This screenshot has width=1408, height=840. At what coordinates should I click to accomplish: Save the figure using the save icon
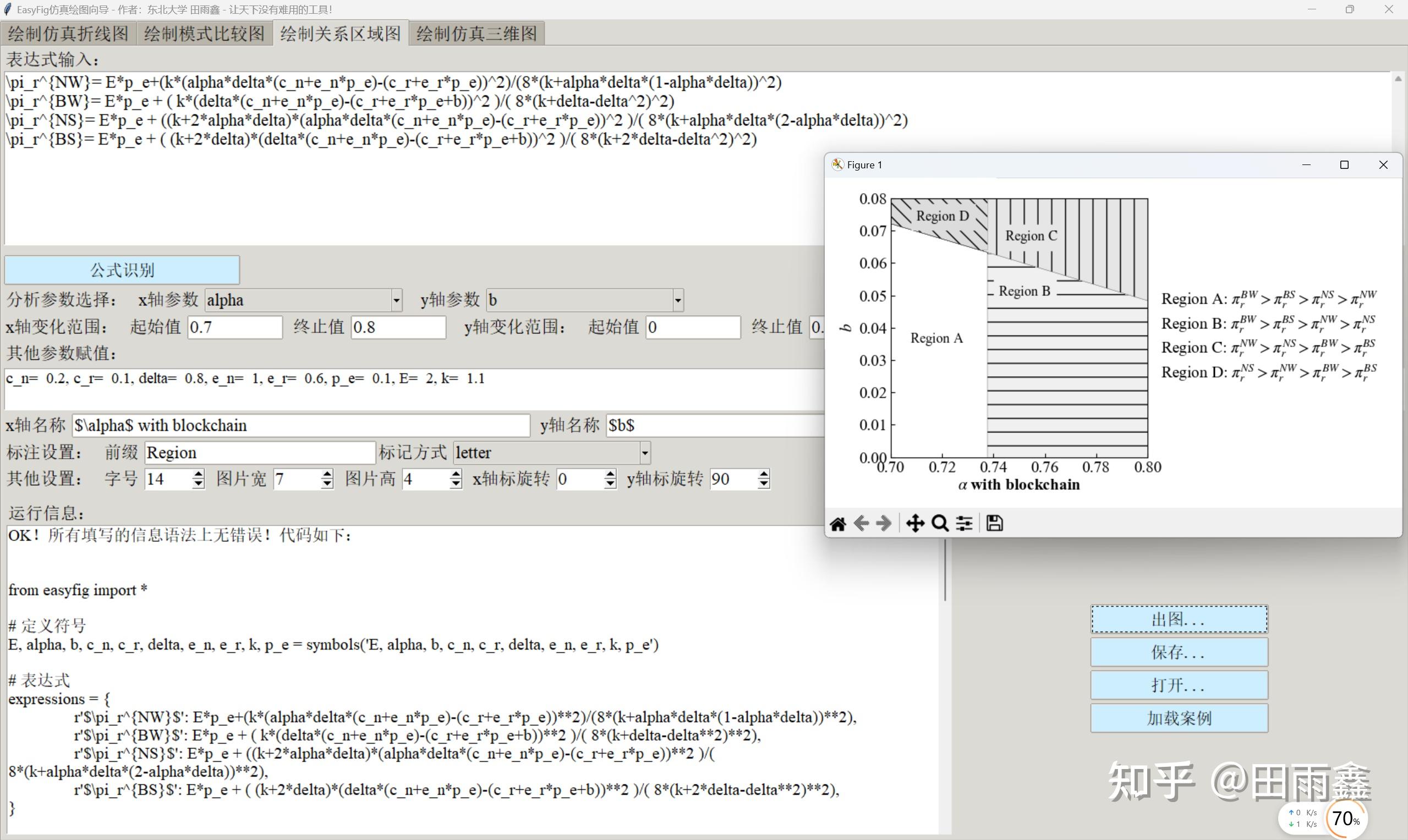(995, 523)
